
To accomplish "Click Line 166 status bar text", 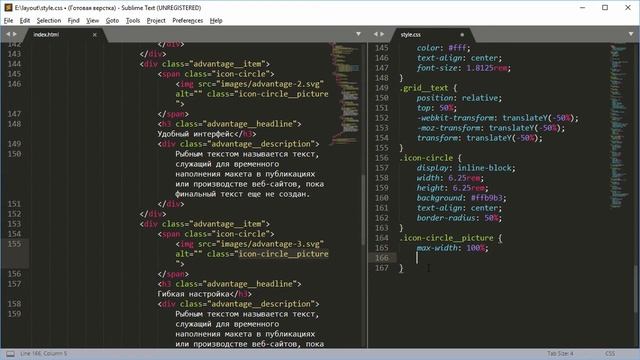I will (43, 353).
